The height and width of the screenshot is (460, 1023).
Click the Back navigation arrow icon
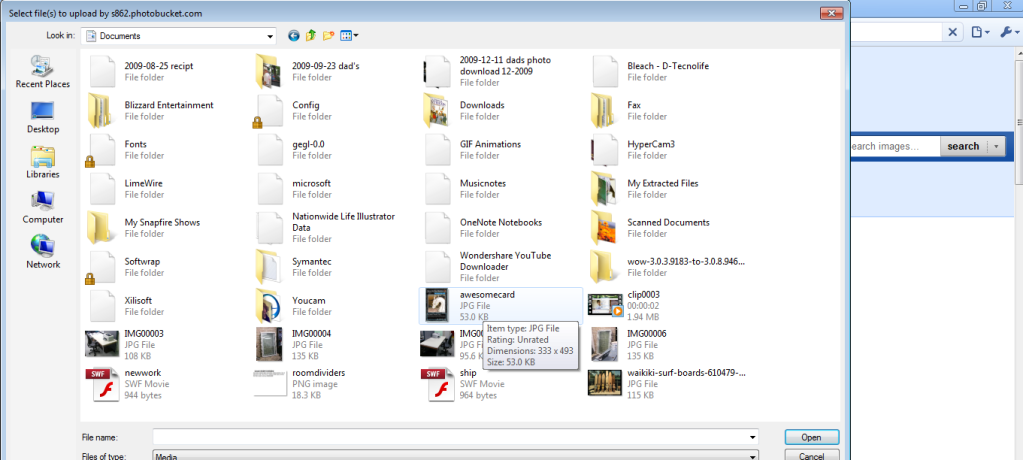294,36
